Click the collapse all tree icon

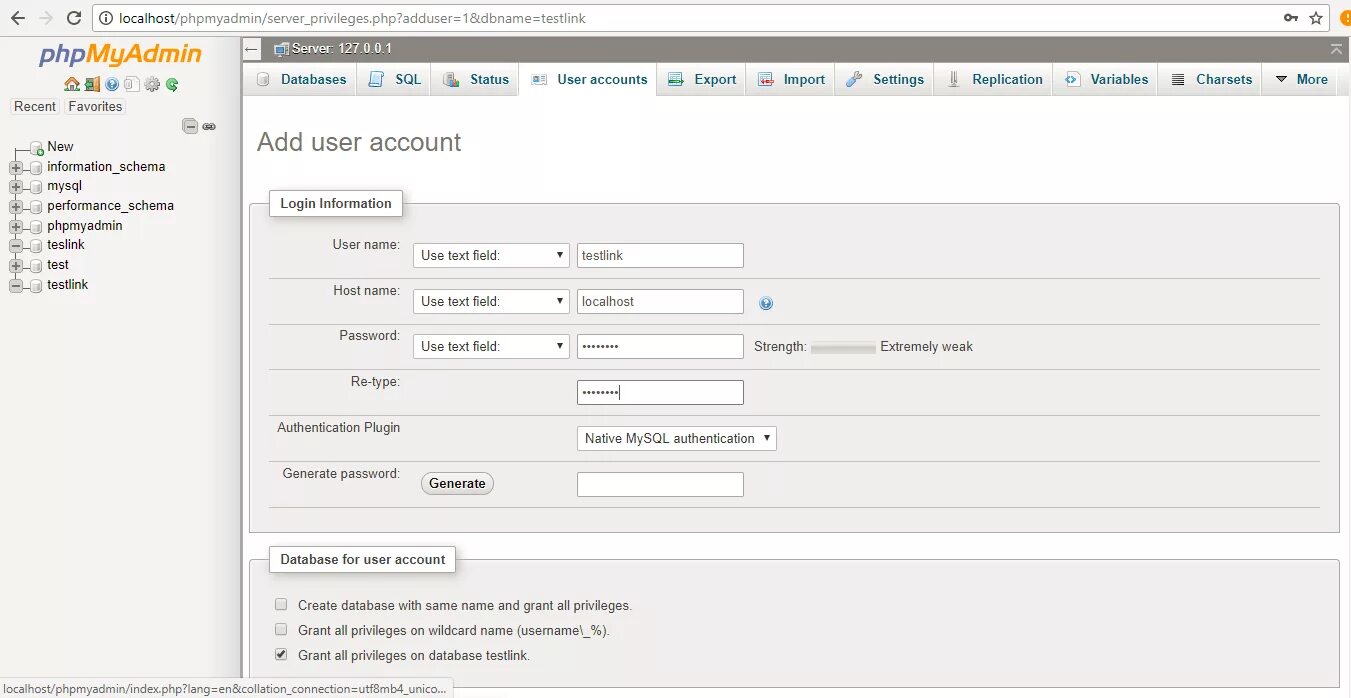point(190,126)
